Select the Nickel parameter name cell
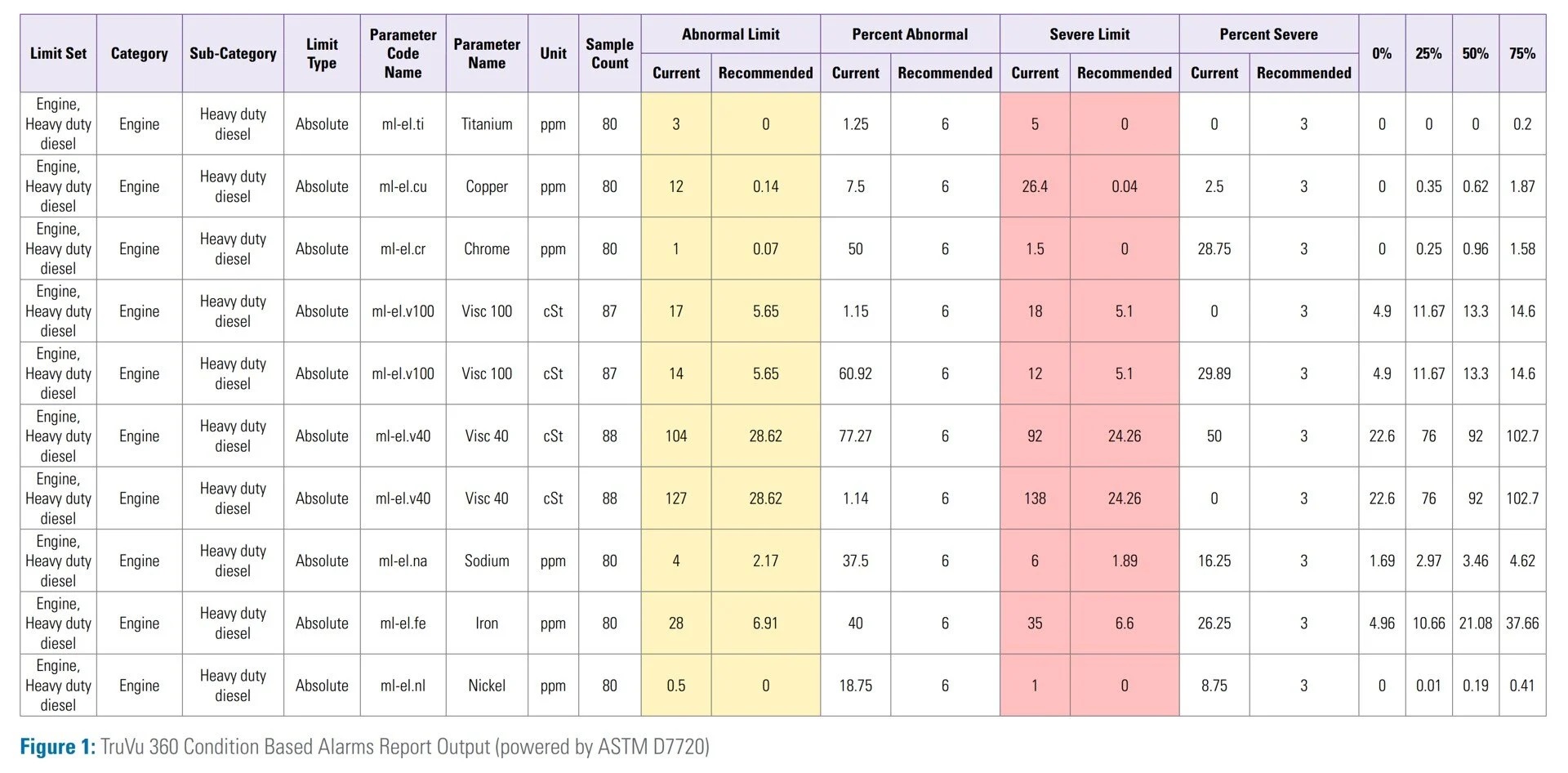 pyautogui.click(x=487, y=686)
